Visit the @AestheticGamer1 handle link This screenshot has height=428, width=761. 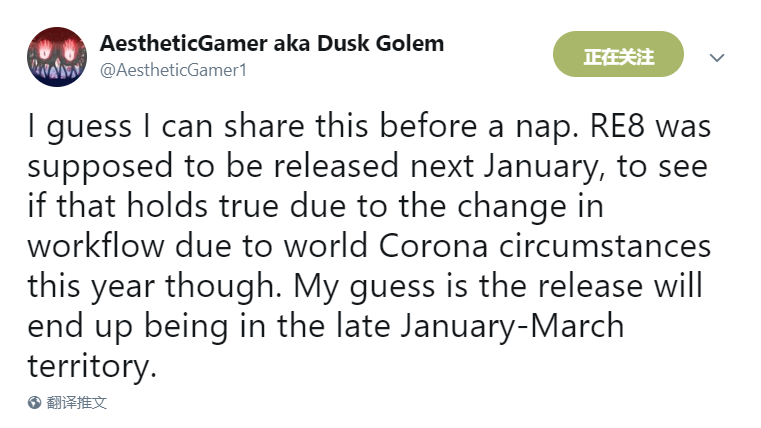[173, 70]
